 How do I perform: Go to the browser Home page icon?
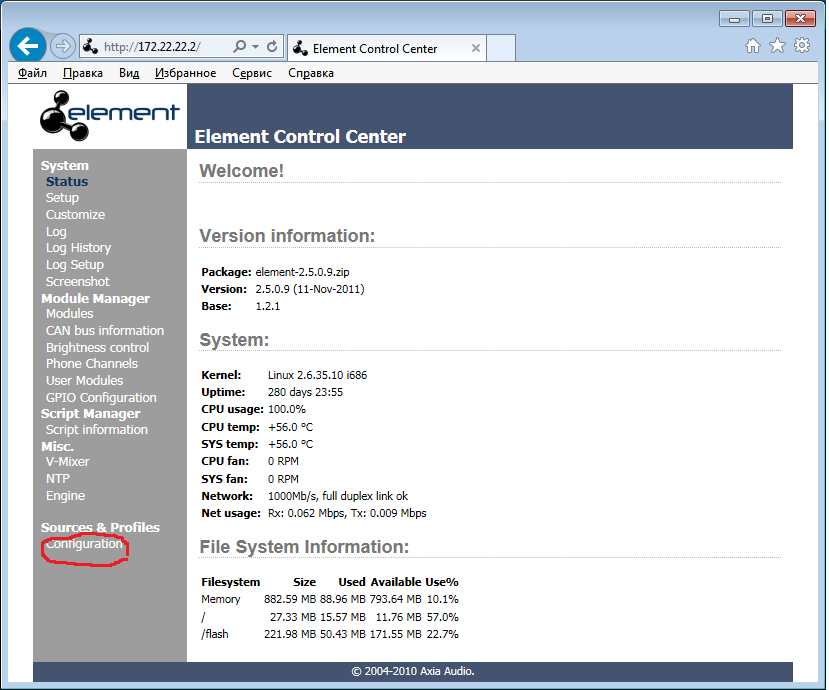pyautogui.click(x=753, y=46)
